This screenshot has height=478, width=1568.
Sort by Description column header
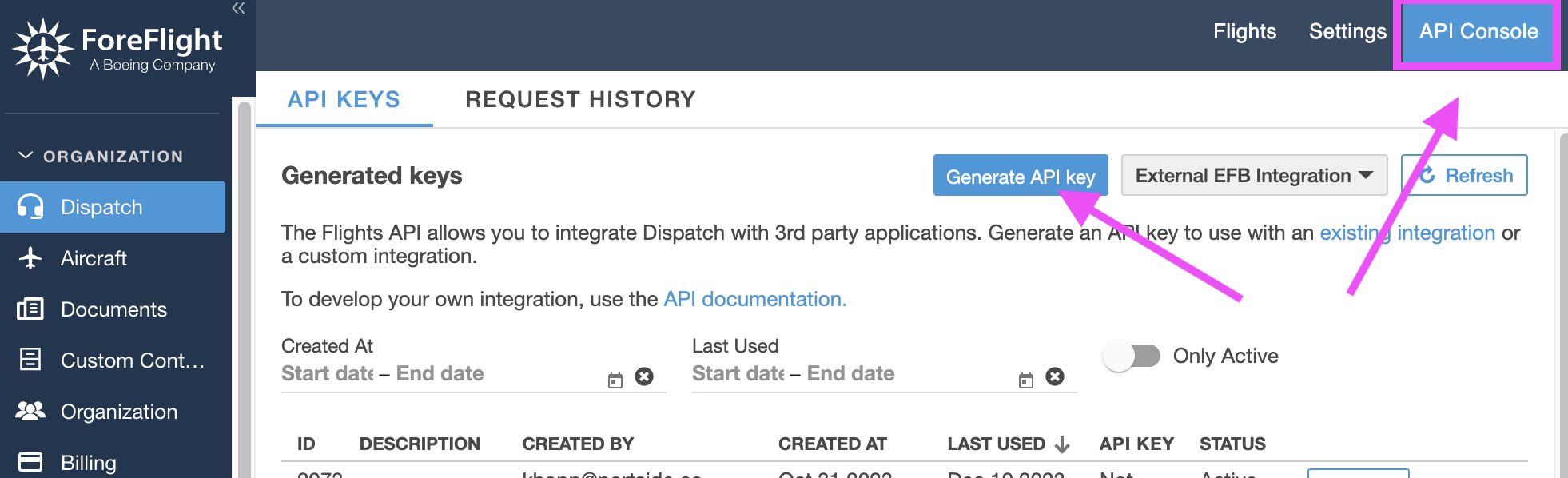[420, 444]
